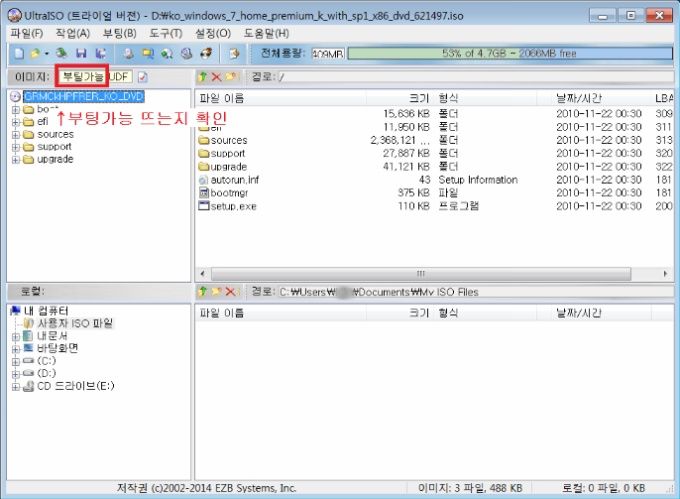Expand the efi folder tree node
Screen dimensions: 680x499
[x=16, y=122]
